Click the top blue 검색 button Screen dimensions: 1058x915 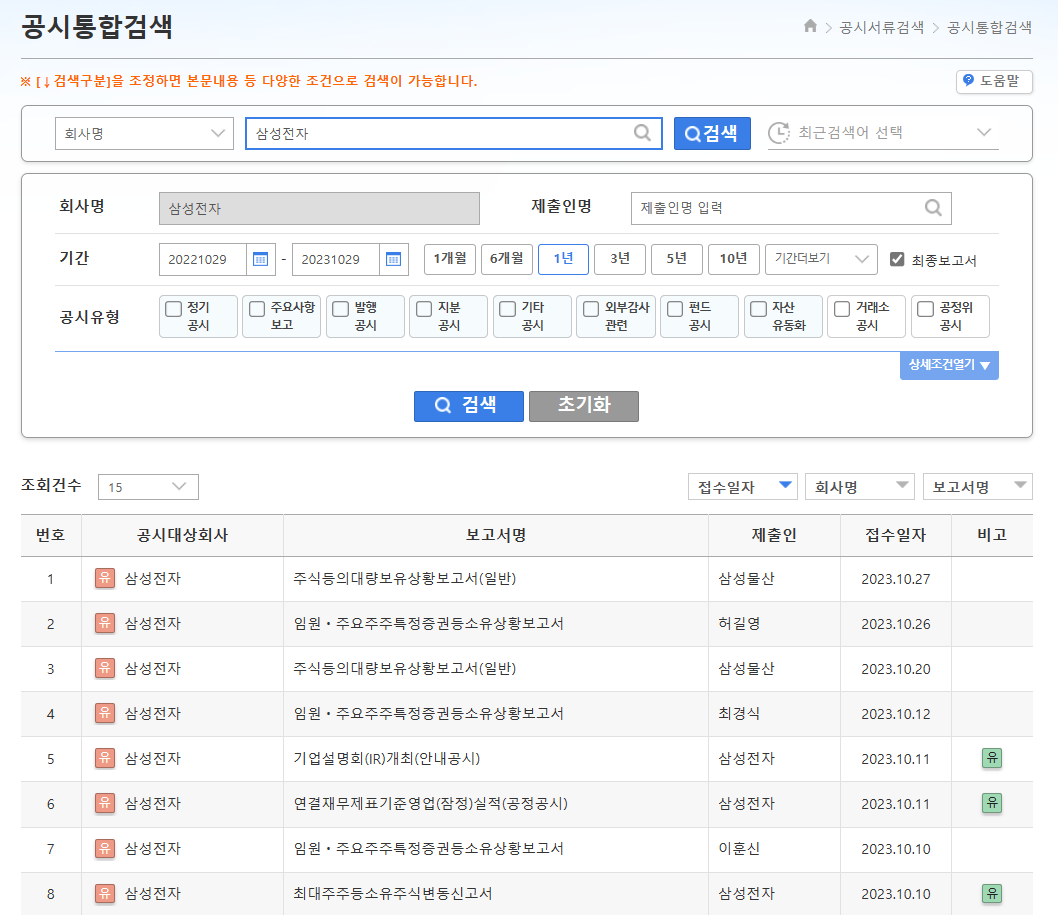(x=712, y=133)
